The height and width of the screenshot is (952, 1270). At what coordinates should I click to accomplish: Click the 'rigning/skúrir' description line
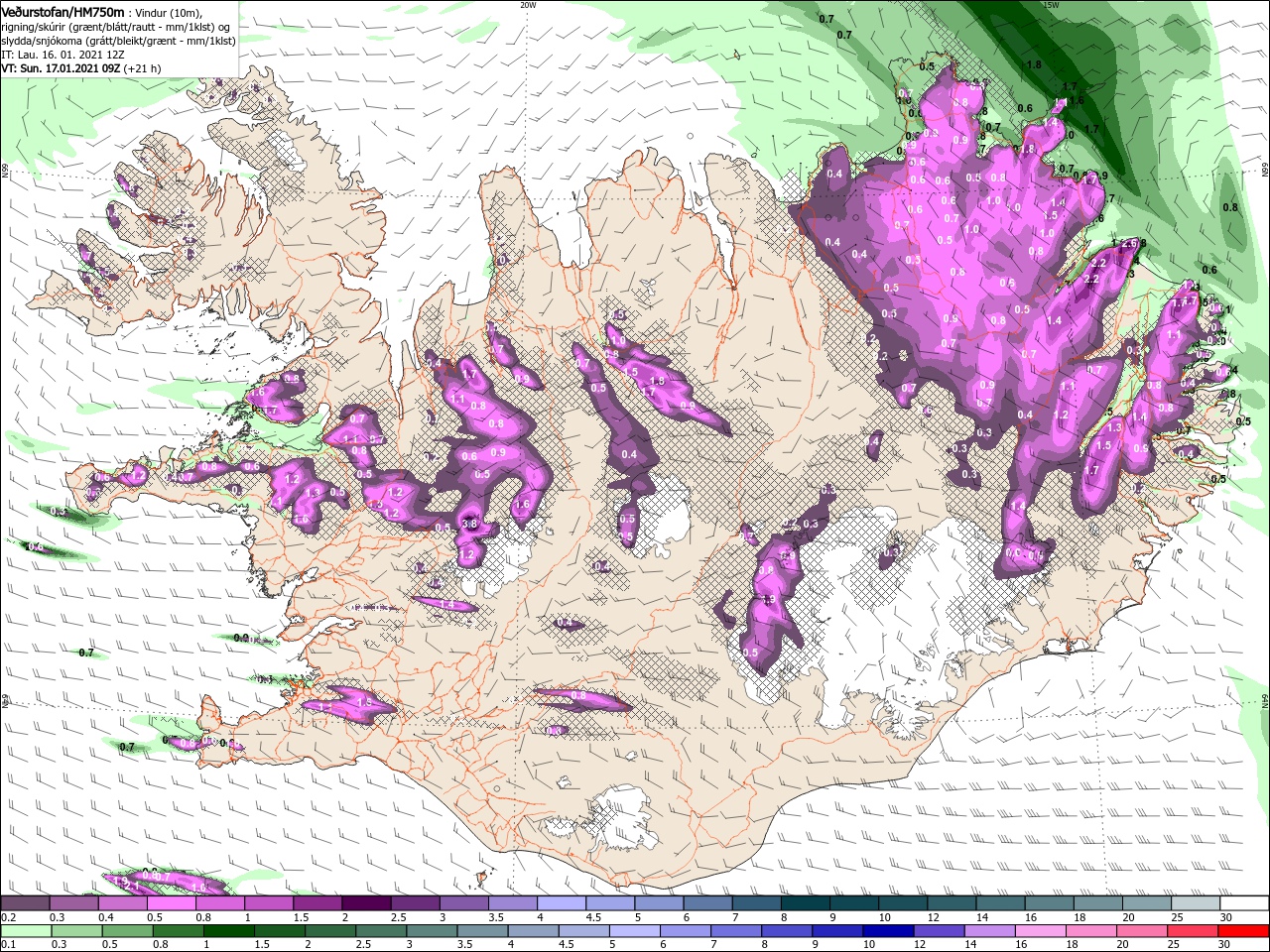pyautogui.click(x=115, y=26)
